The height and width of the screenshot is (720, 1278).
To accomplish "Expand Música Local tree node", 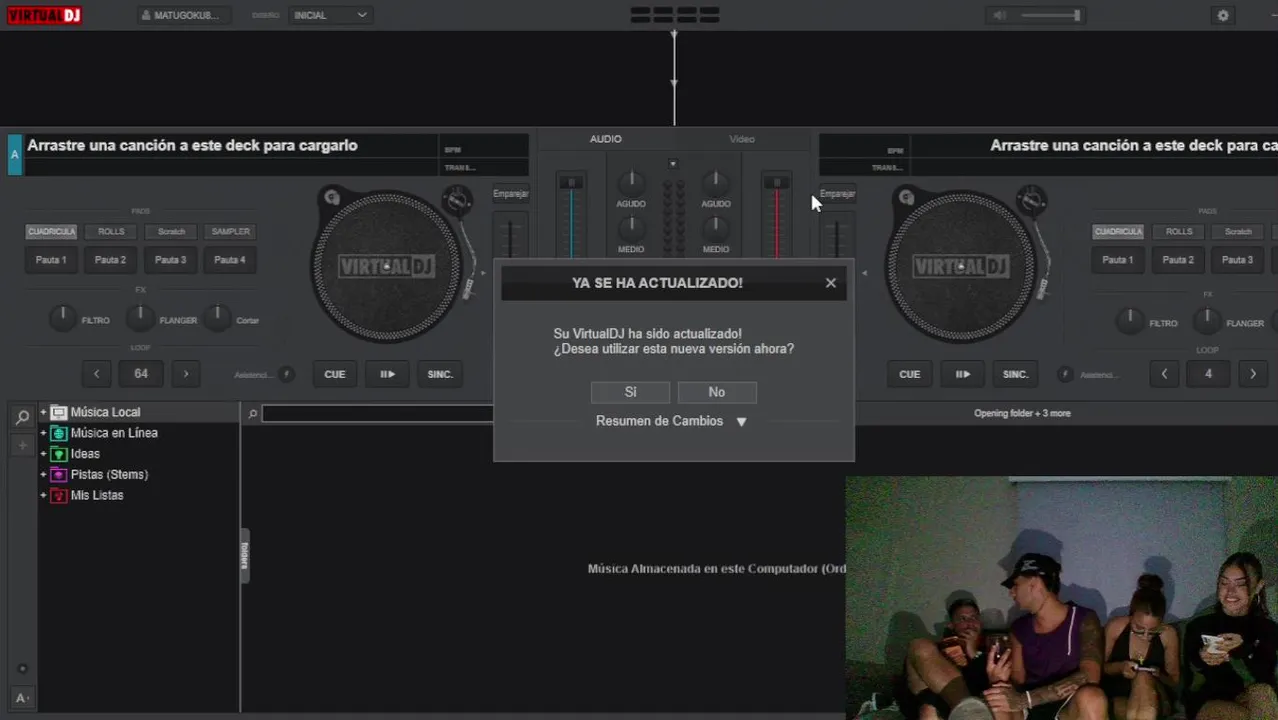I will pos(43,412).
